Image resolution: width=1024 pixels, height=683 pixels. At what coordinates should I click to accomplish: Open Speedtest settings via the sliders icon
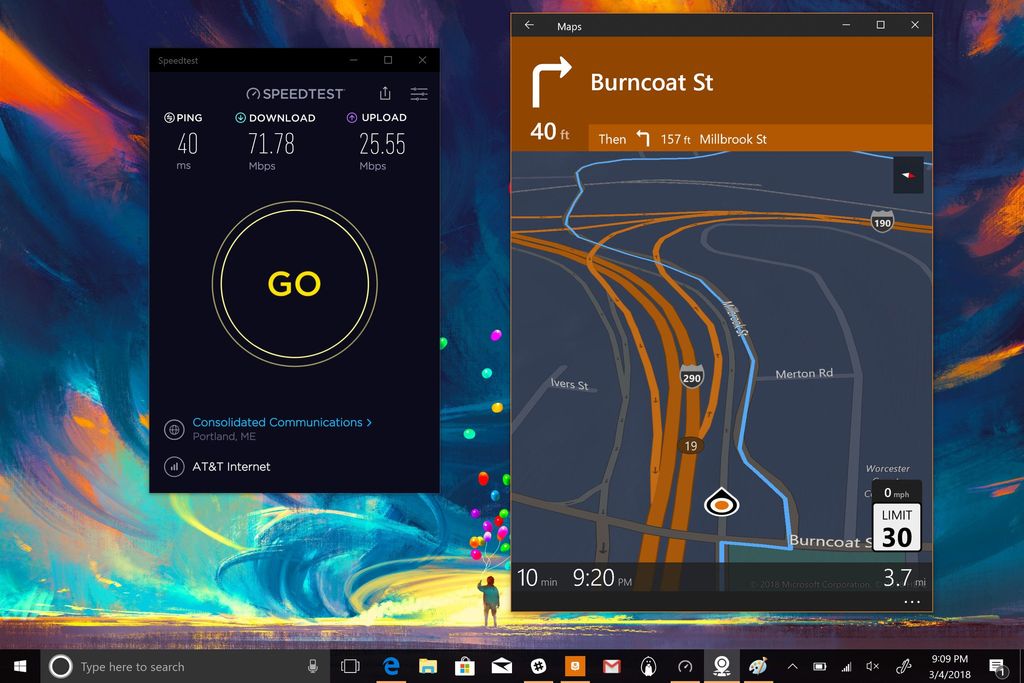419,93
